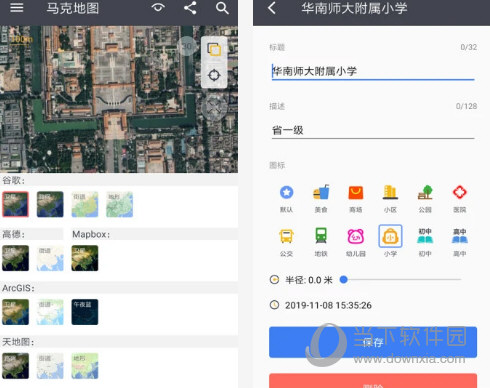Select 天地图 terrain map thumbnail
Image resolution: width=490 pixels, height=388 pixels.
(x=85, y=366)
